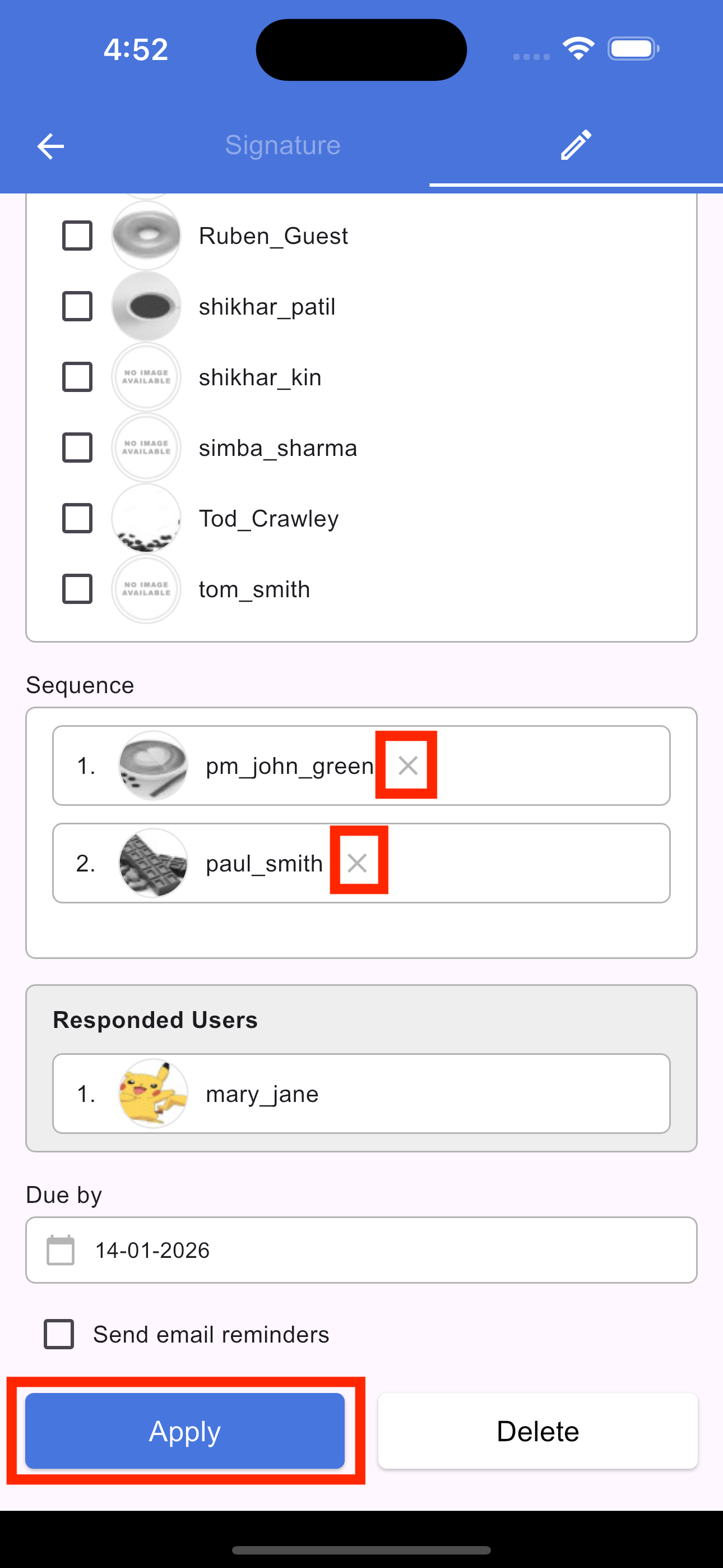The width and height of the screenshot is (723, 1568).
Task: Tap paul_smith's avatar in the sequence
Action: [x=153, y=863]
